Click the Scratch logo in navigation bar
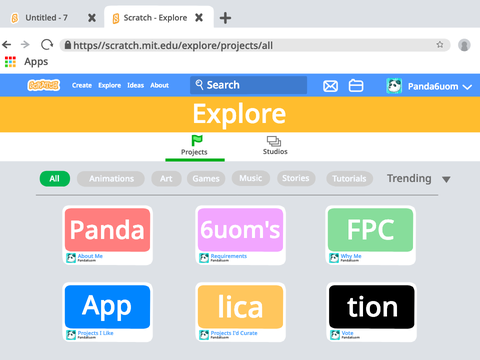480x360 pixels. coord(44,85)
